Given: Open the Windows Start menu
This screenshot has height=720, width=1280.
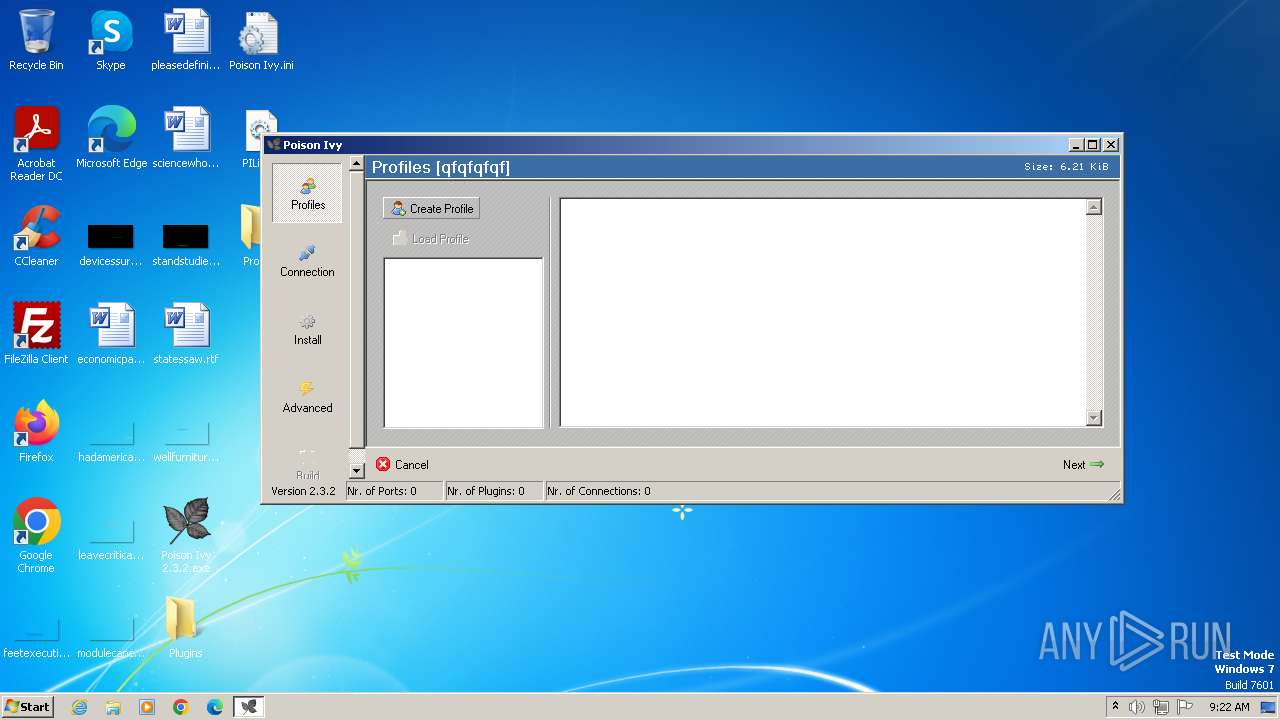Looking at the screenshot, I should click(x=28, y=707).
